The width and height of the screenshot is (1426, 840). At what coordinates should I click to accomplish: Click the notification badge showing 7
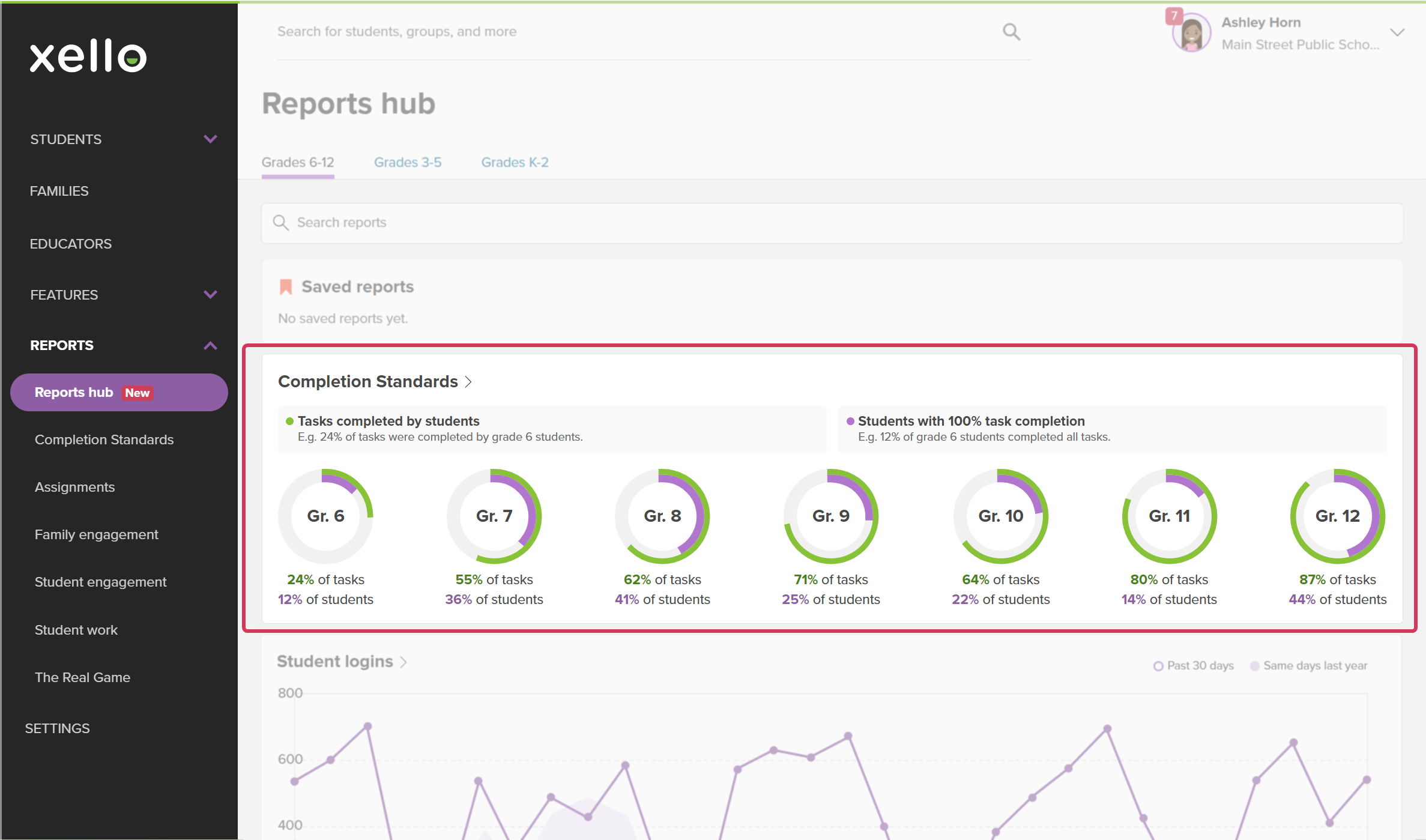[x=1174, y=16]
